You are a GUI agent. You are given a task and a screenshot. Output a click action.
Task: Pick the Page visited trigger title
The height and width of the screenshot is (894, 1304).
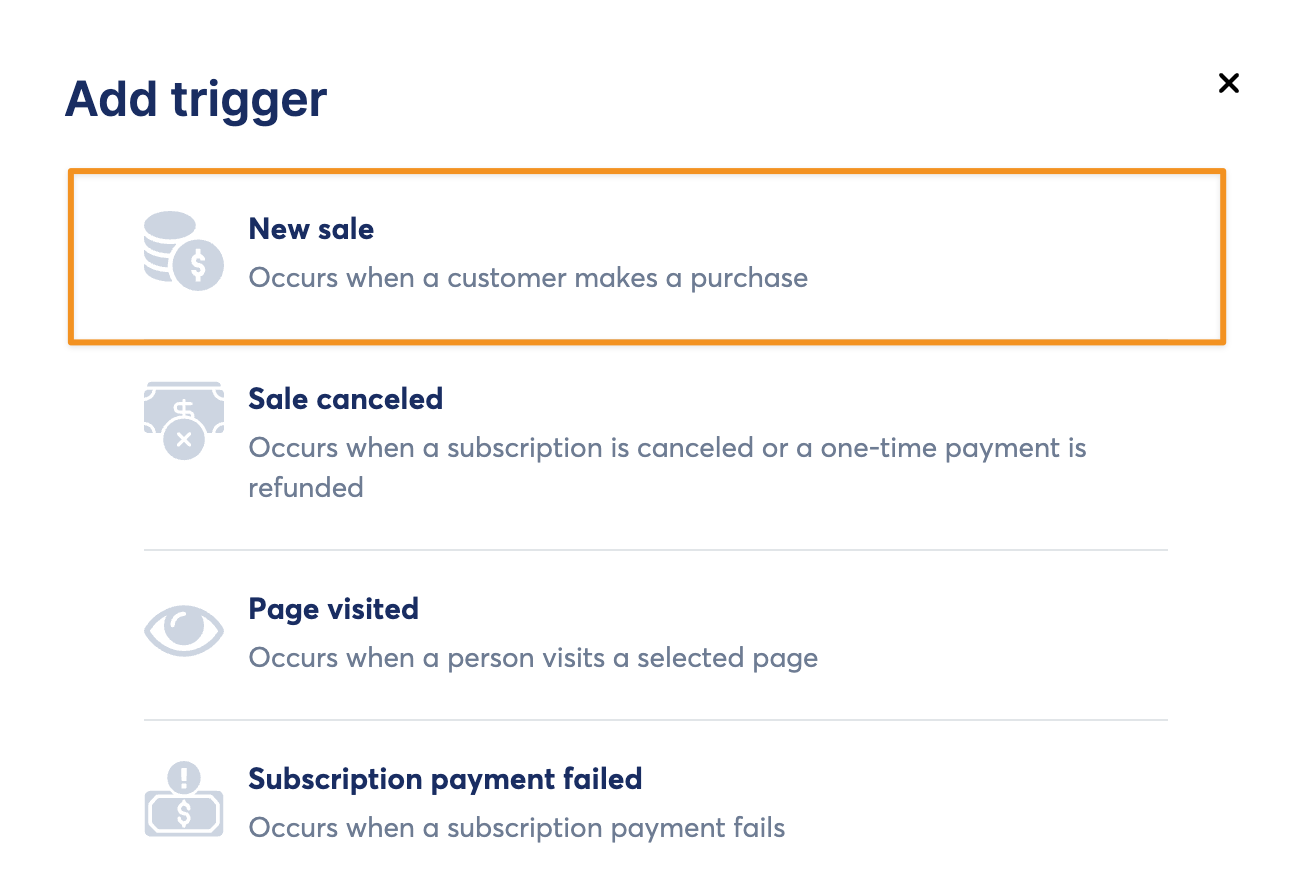[x=333, y=609]
